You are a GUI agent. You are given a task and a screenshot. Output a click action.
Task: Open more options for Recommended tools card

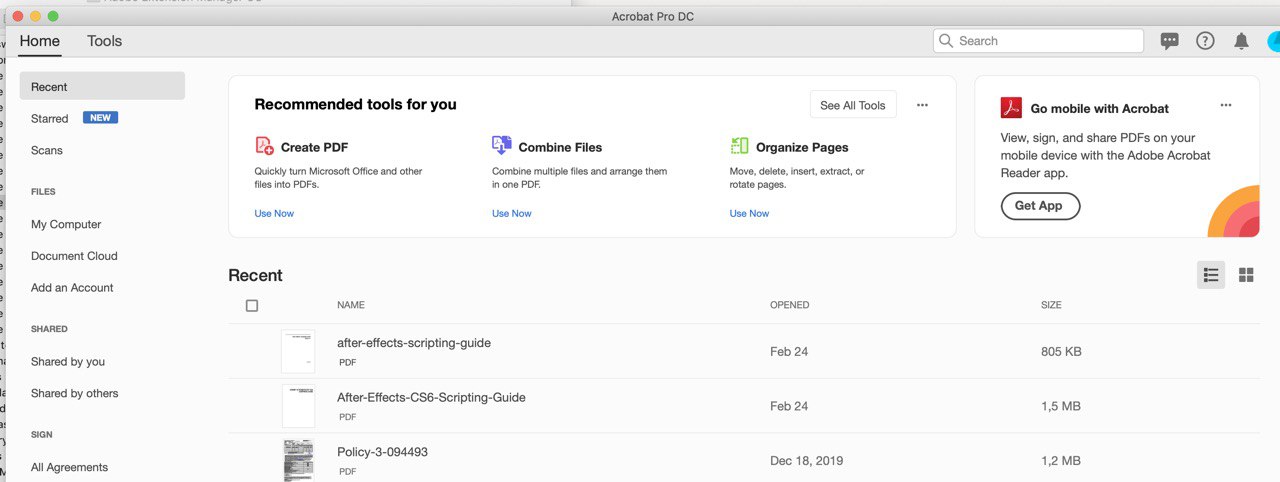tap(922, 105)
